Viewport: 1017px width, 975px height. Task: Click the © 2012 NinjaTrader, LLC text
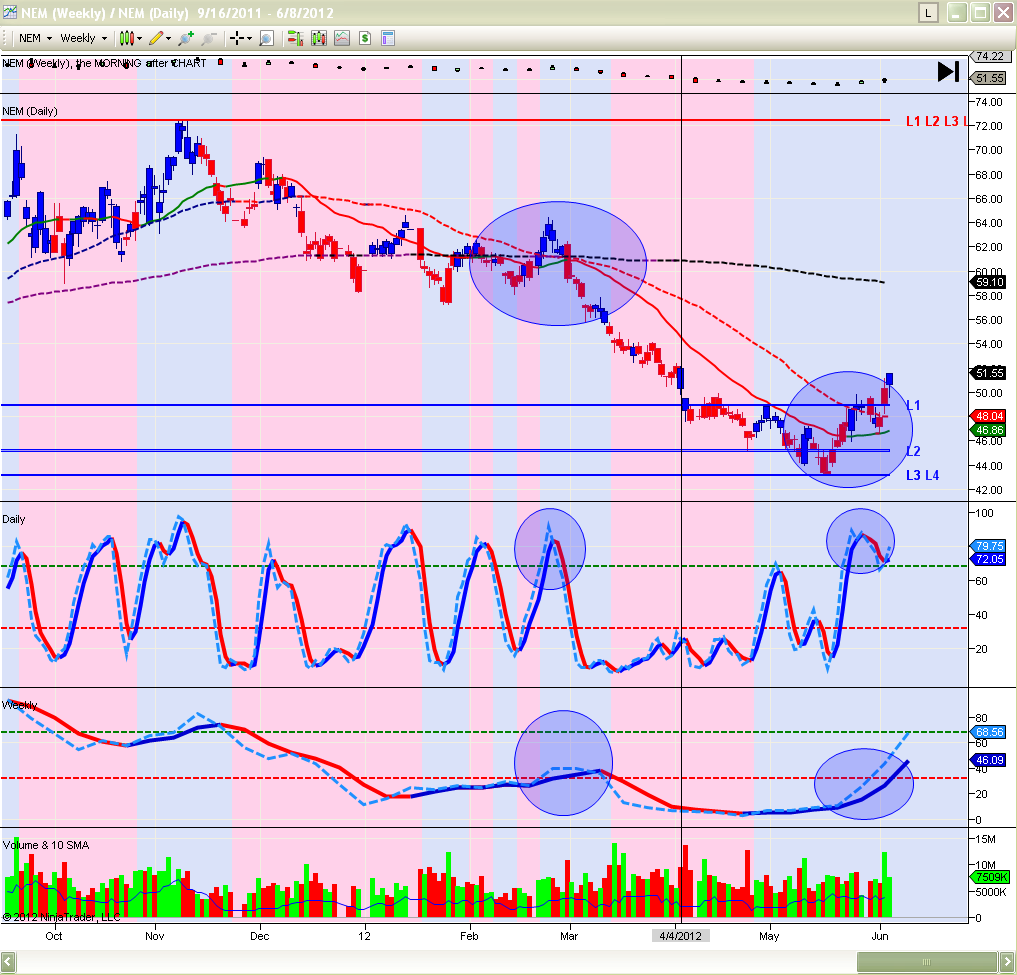[x=61, y=917]
